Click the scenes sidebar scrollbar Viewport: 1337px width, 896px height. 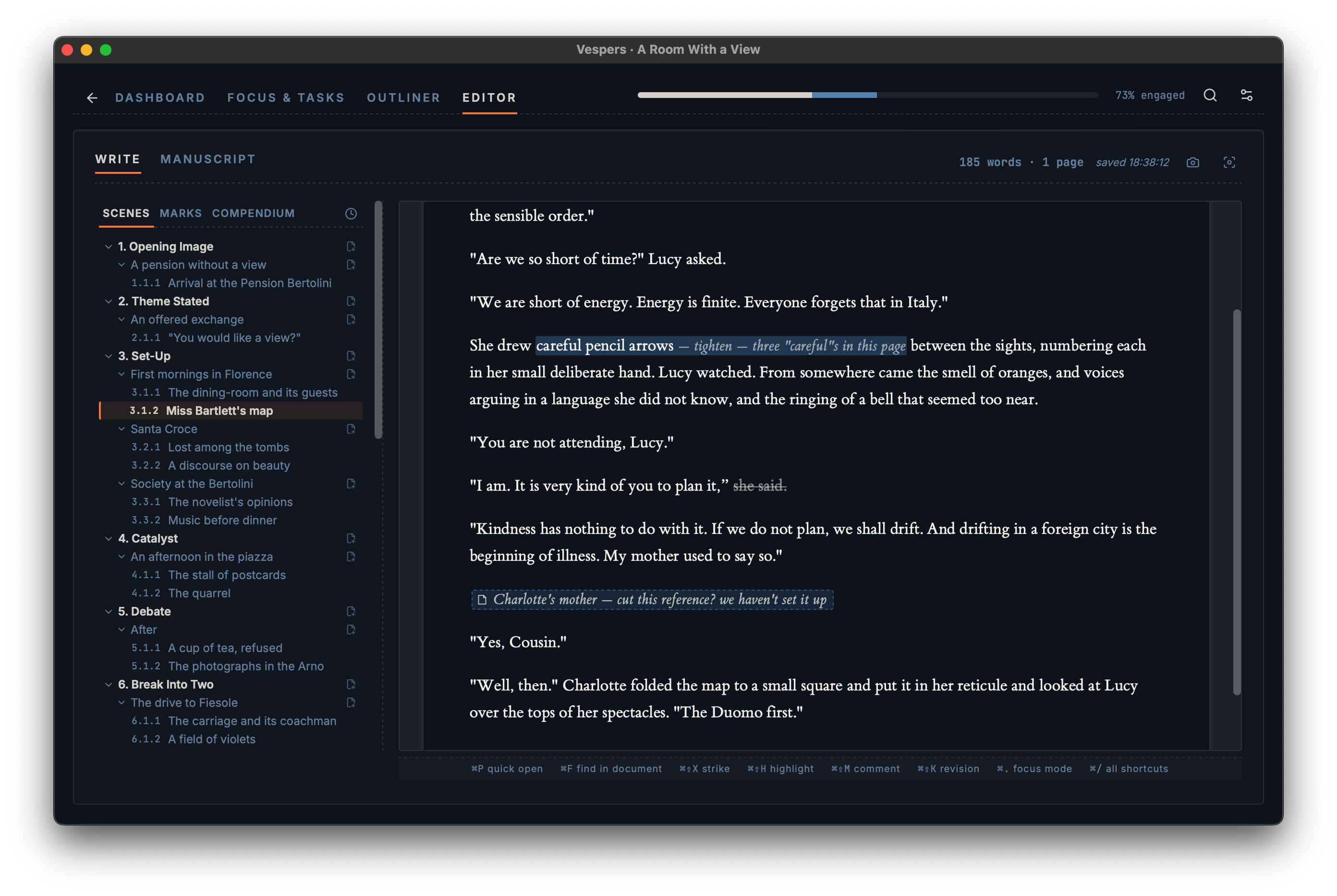pyautogui.click(x=377, y=320)
